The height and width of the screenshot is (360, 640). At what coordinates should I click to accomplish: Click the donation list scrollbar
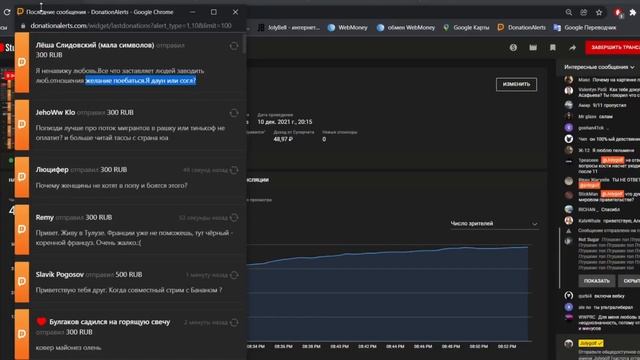point(244,44)
